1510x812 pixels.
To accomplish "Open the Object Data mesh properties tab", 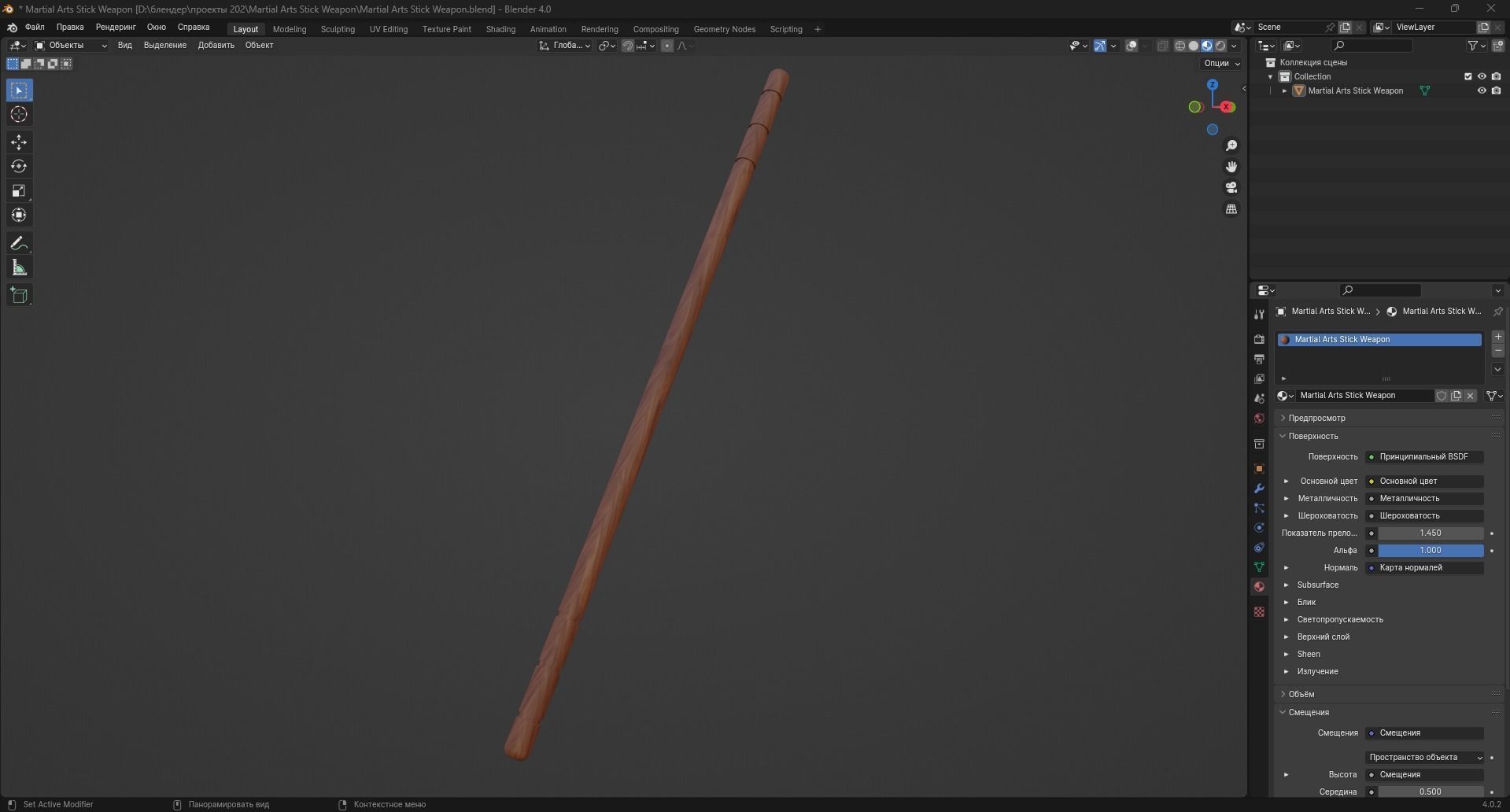I will (1259, 567).
